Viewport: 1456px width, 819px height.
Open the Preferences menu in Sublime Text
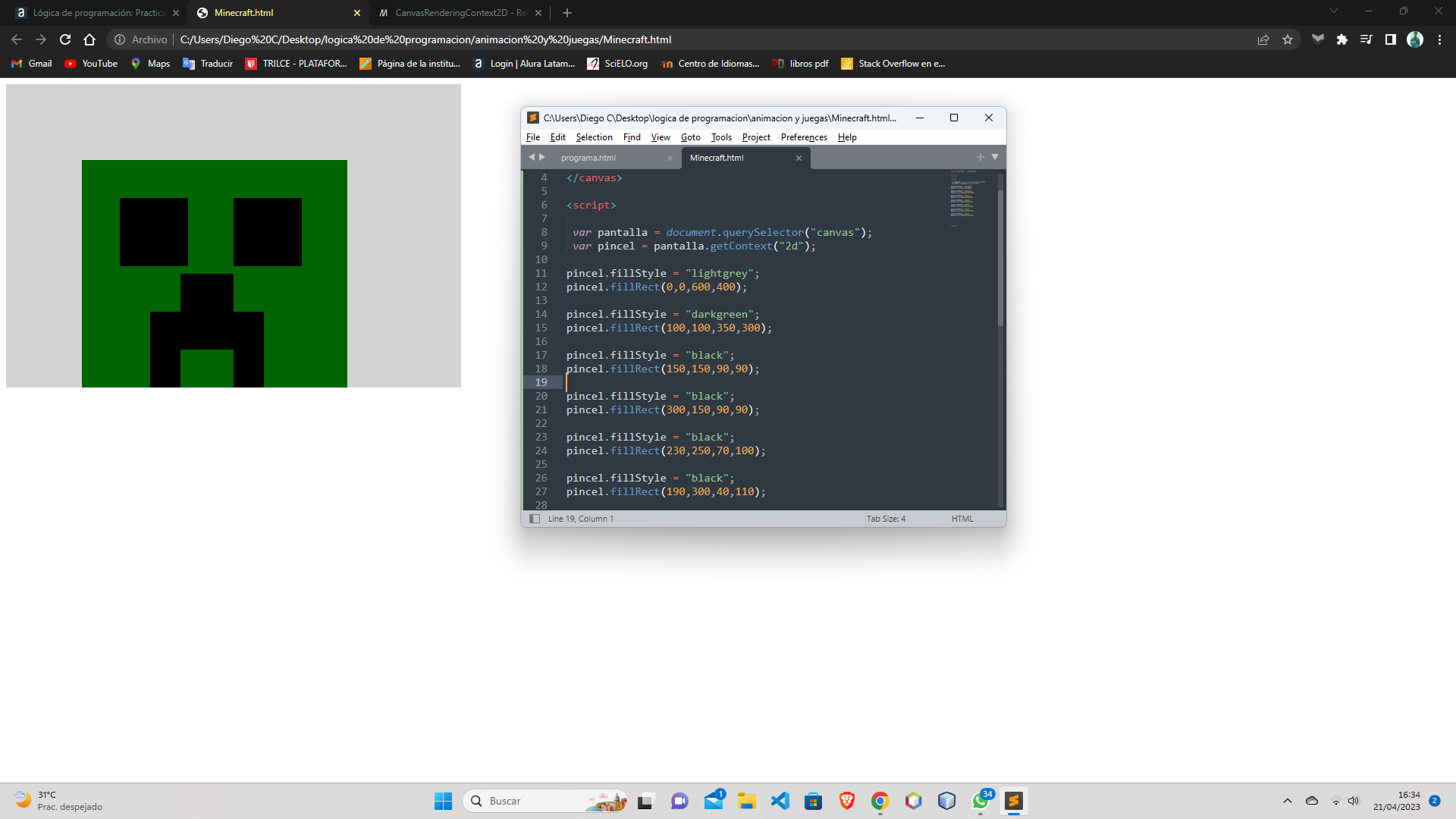804,137
